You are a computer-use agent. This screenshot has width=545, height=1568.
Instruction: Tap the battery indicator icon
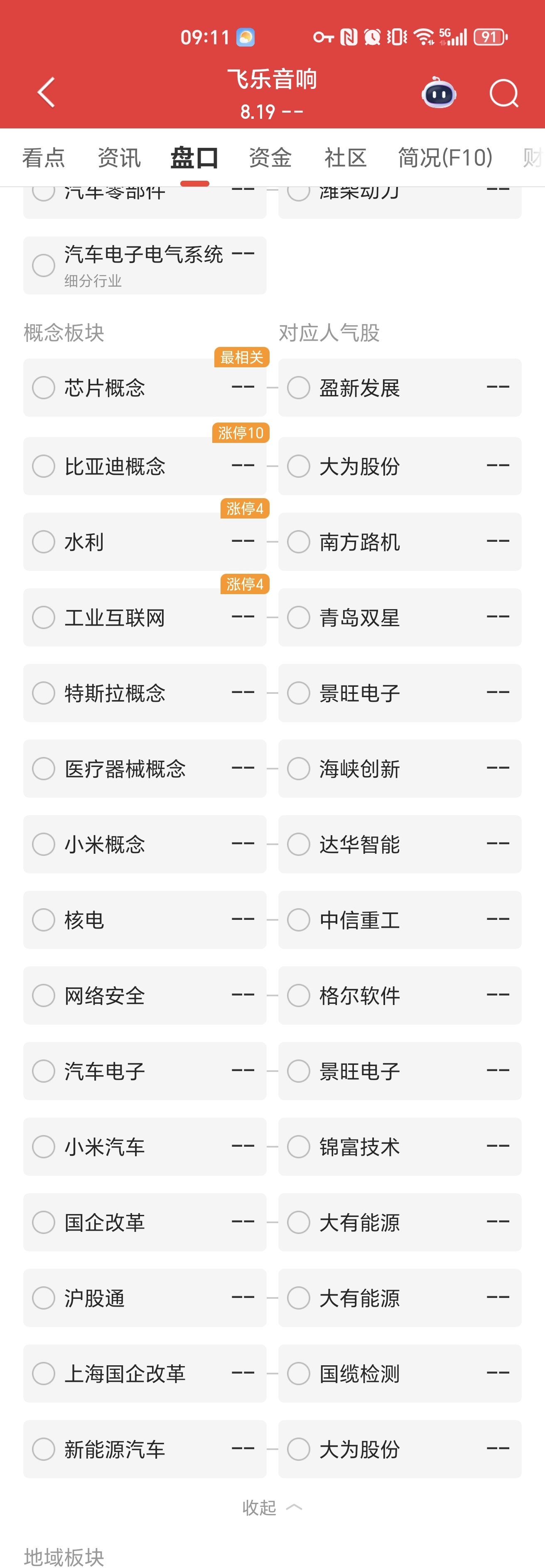[x=490, y=37]
